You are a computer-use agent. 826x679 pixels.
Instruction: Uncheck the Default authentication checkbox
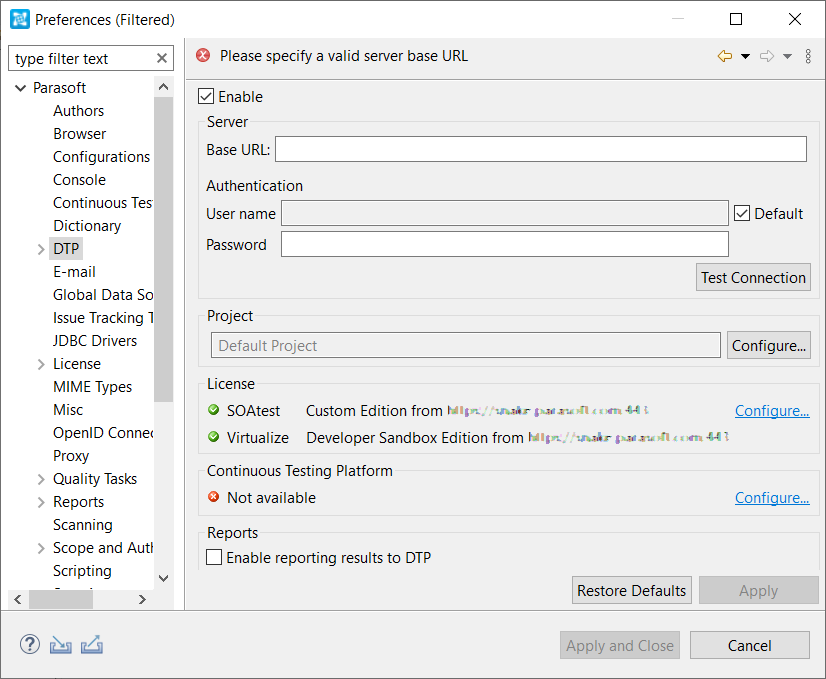(x=742, y=213)
